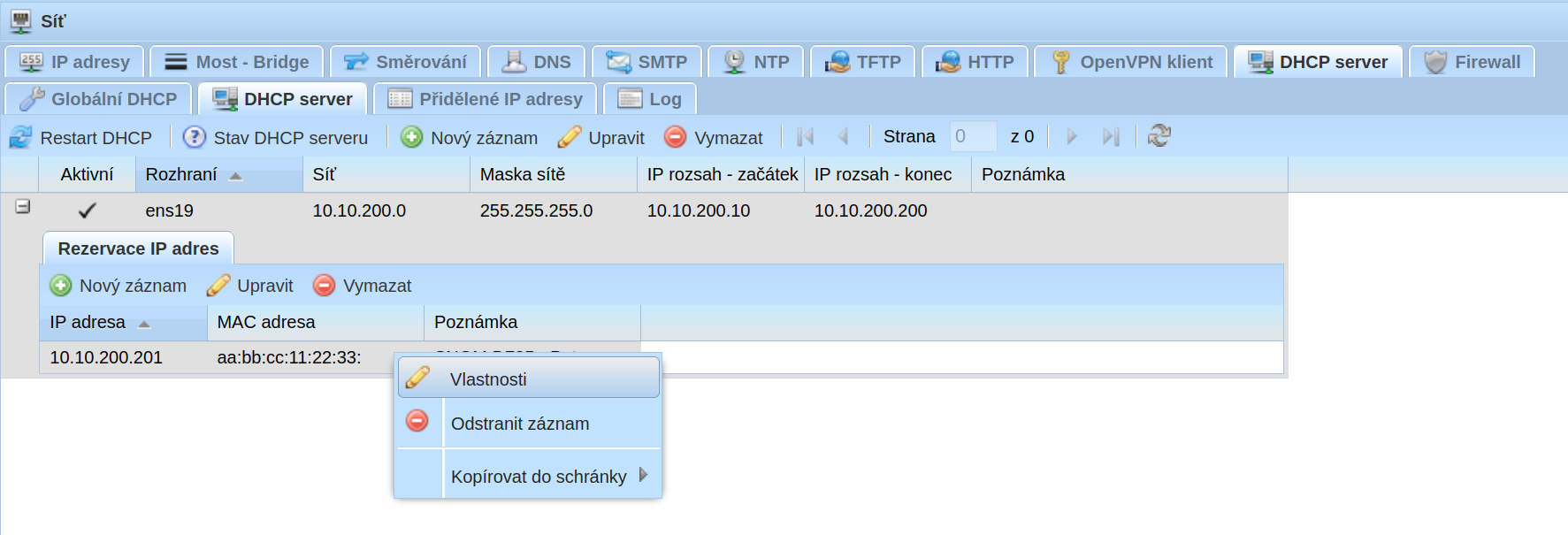The height and width of the screenshot is (535, 1568).
Task: Go to first page icon
Action: (x=805, y=136)
